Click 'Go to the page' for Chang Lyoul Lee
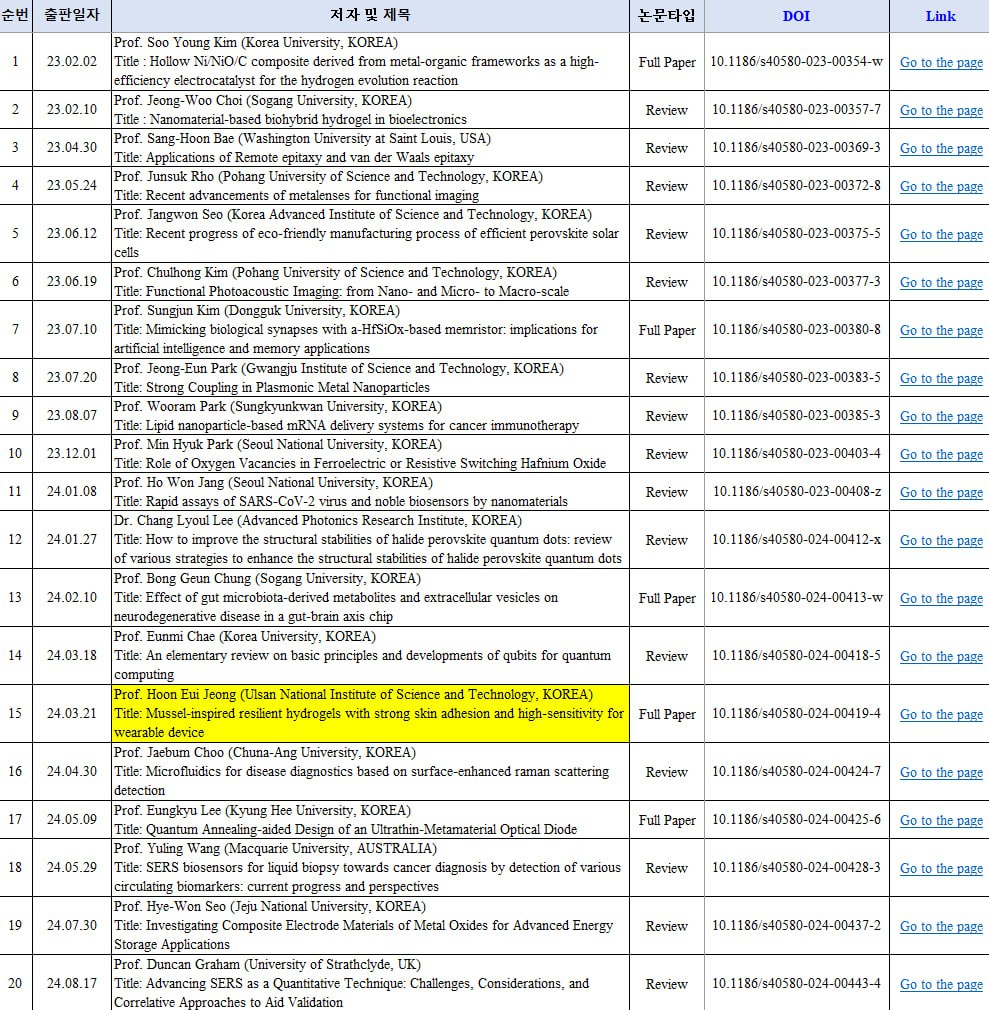The image size is (989, 1010). [x=941, y=540]
